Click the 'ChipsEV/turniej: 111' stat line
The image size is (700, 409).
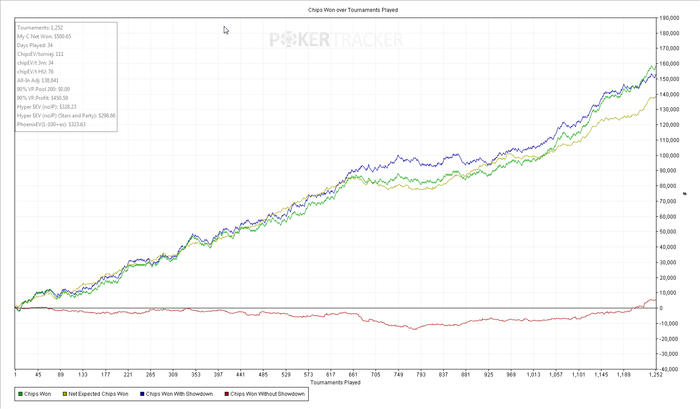pyautogui.click(x=40, y=54)
